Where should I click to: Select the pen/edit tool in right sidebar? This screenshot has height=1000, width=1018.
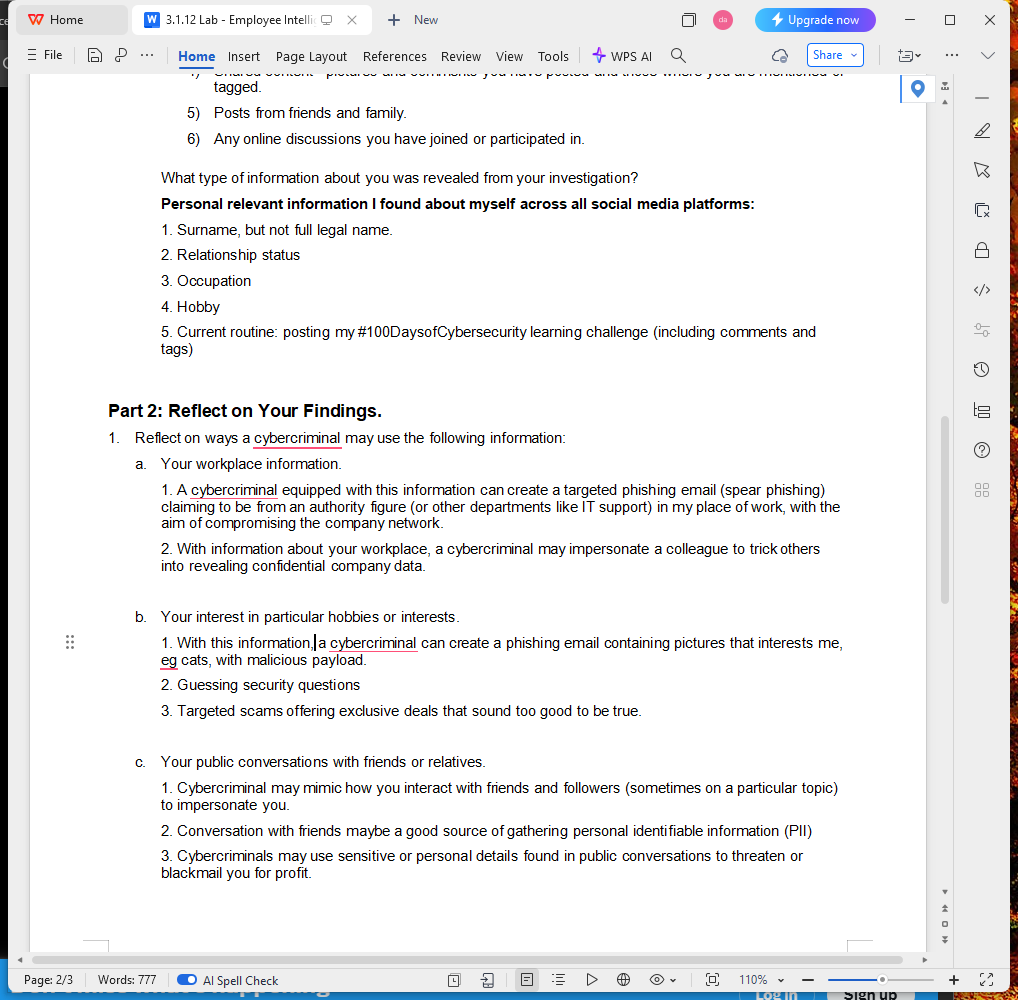pos(982,131)
